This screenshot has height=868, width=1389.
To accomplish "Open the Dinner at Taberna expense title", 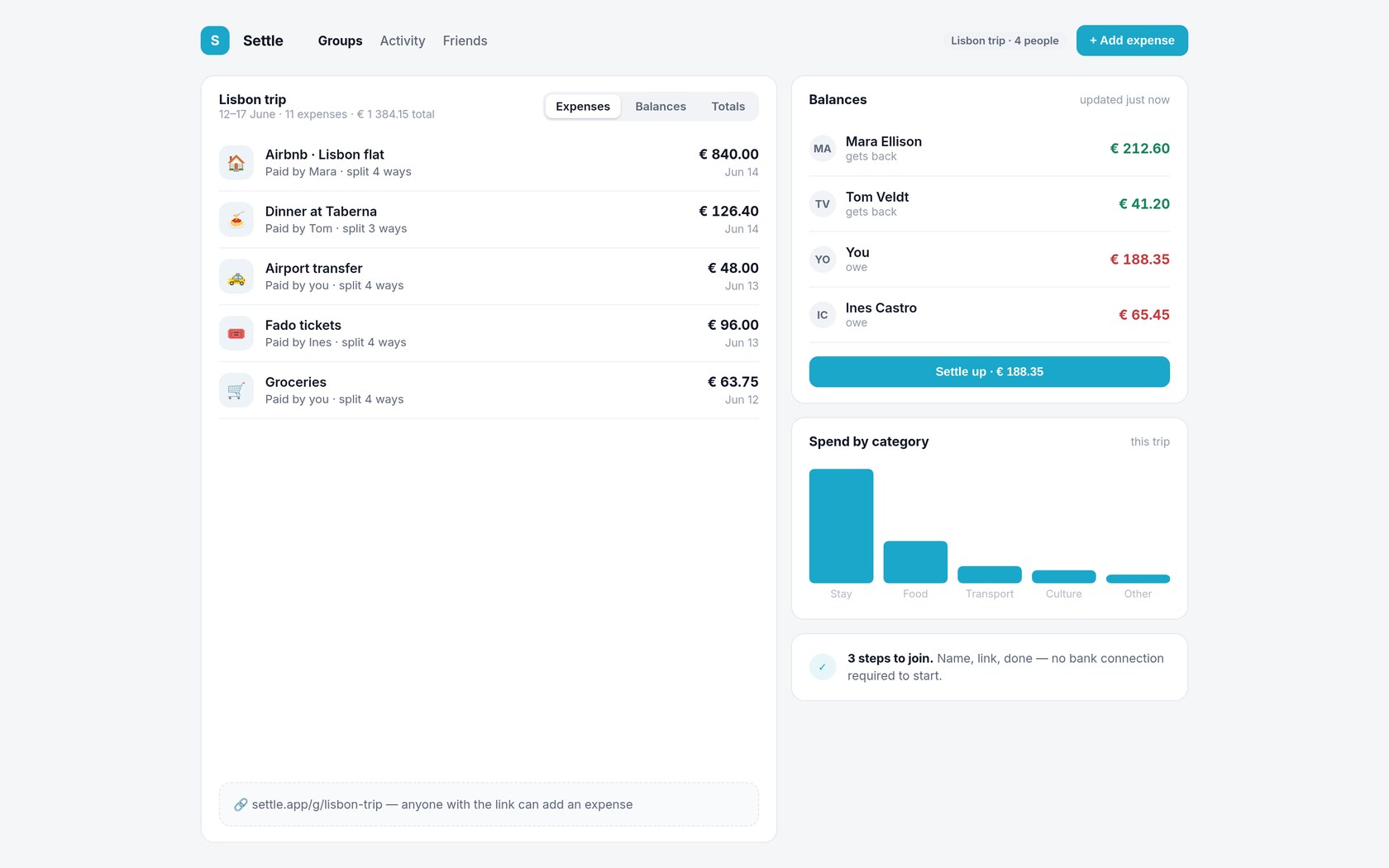I will point(321,212).
